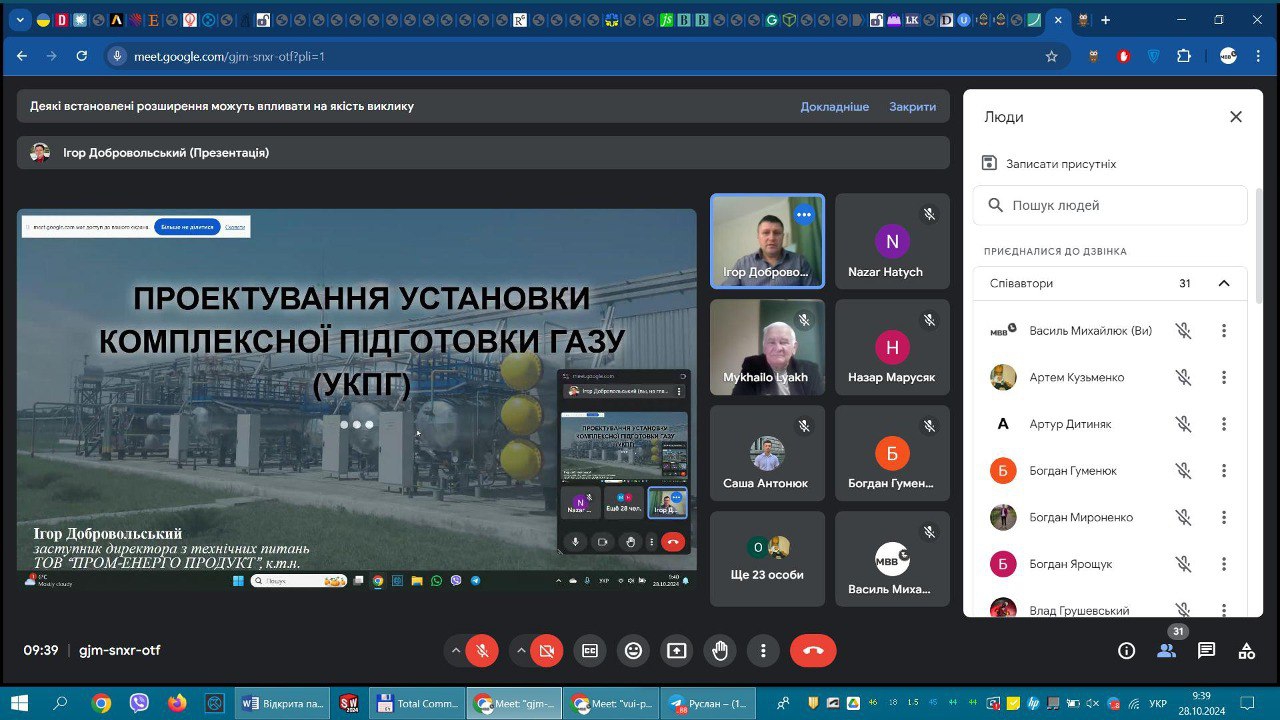
Task: Click mic icon beside Богдан Ярощук
Action: (1184, 564)
